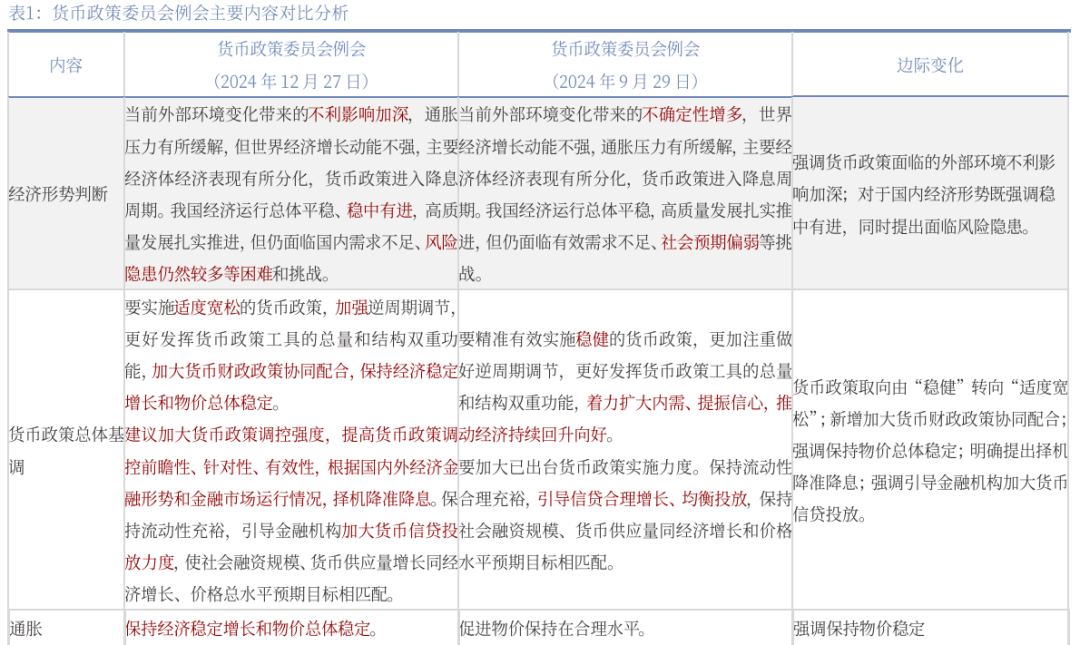Click red text '稳中有进' in December cell
Screen dimensions: 1080x645
[380, 210]
